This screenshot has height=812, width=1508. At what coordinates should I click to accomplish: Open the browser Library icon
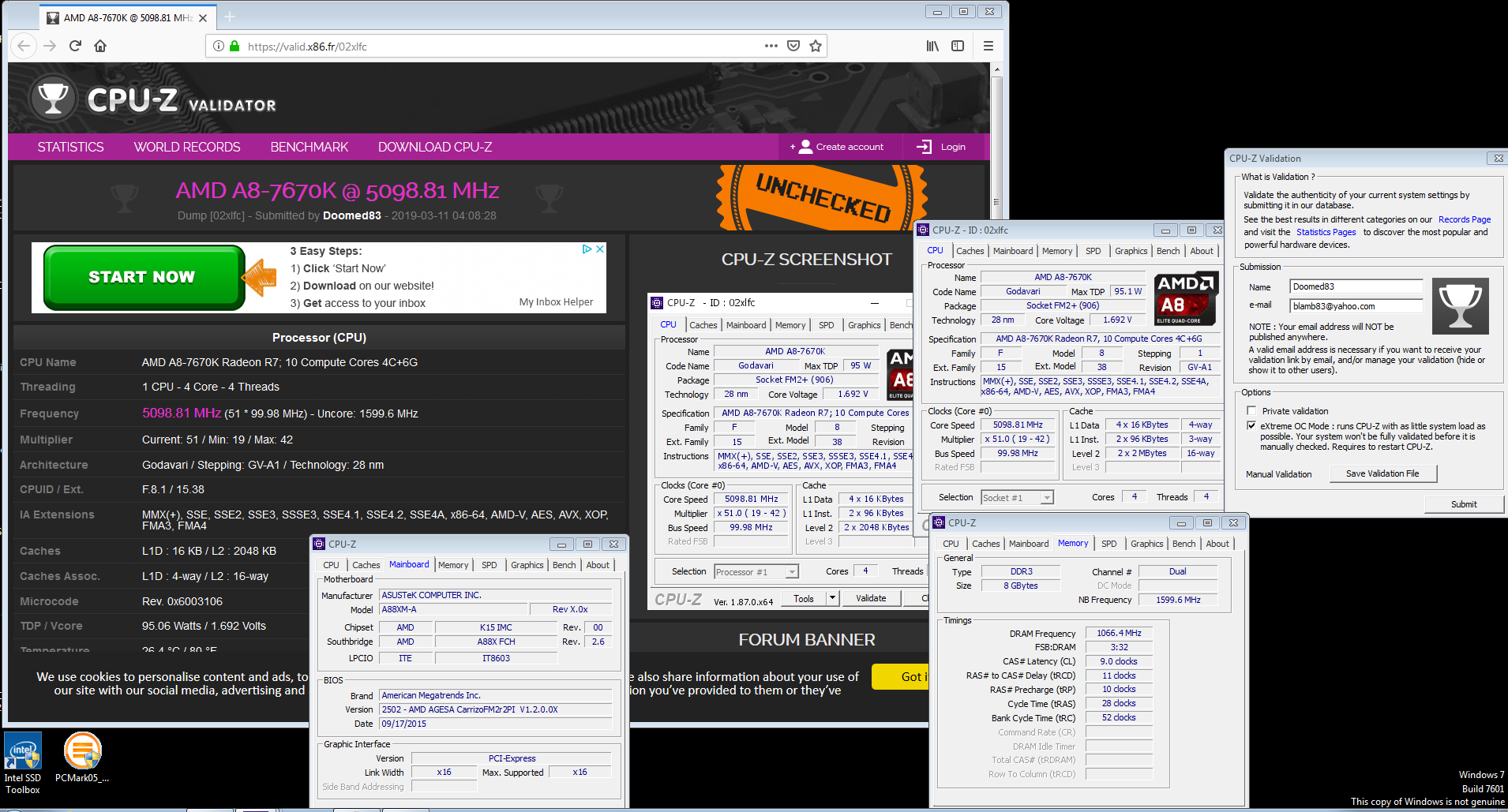pos(932,46)
